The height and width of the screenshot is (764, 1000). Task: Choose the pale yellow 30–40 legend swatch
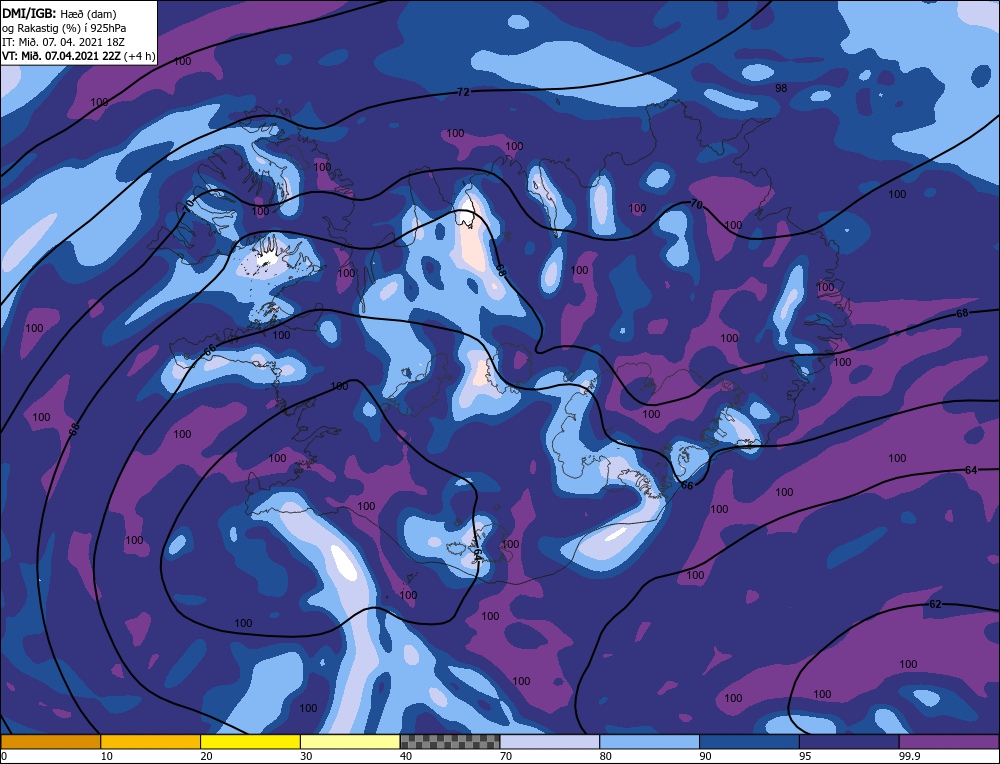click(350, 742)
